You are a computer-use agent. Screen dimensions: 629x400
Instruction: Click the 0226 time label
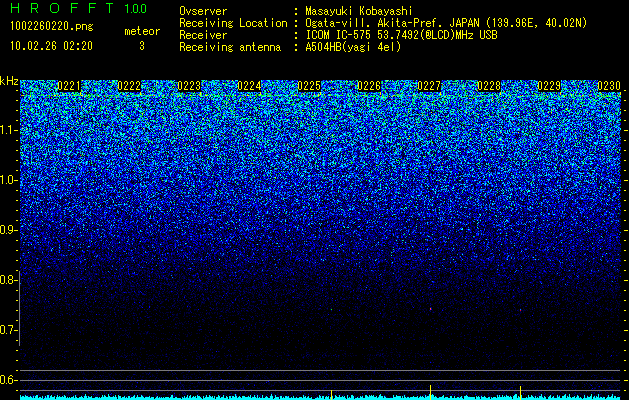point(369,86)
